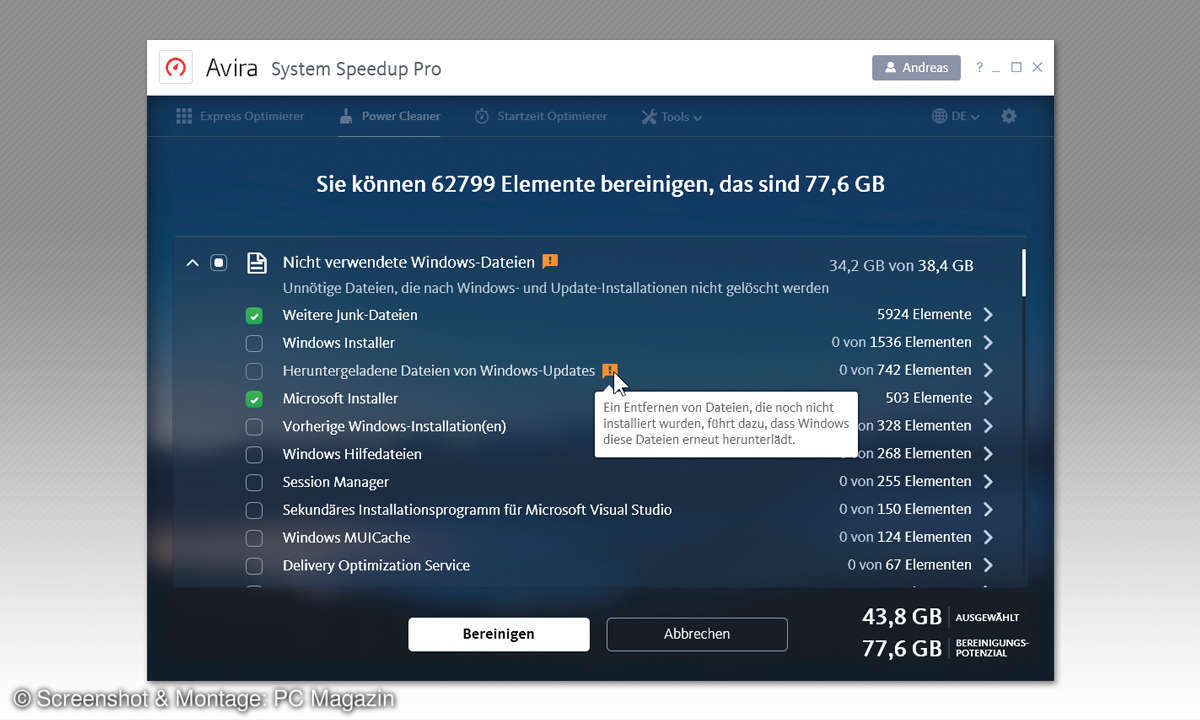Click the Abbrechen button

[x=697, y=634]
